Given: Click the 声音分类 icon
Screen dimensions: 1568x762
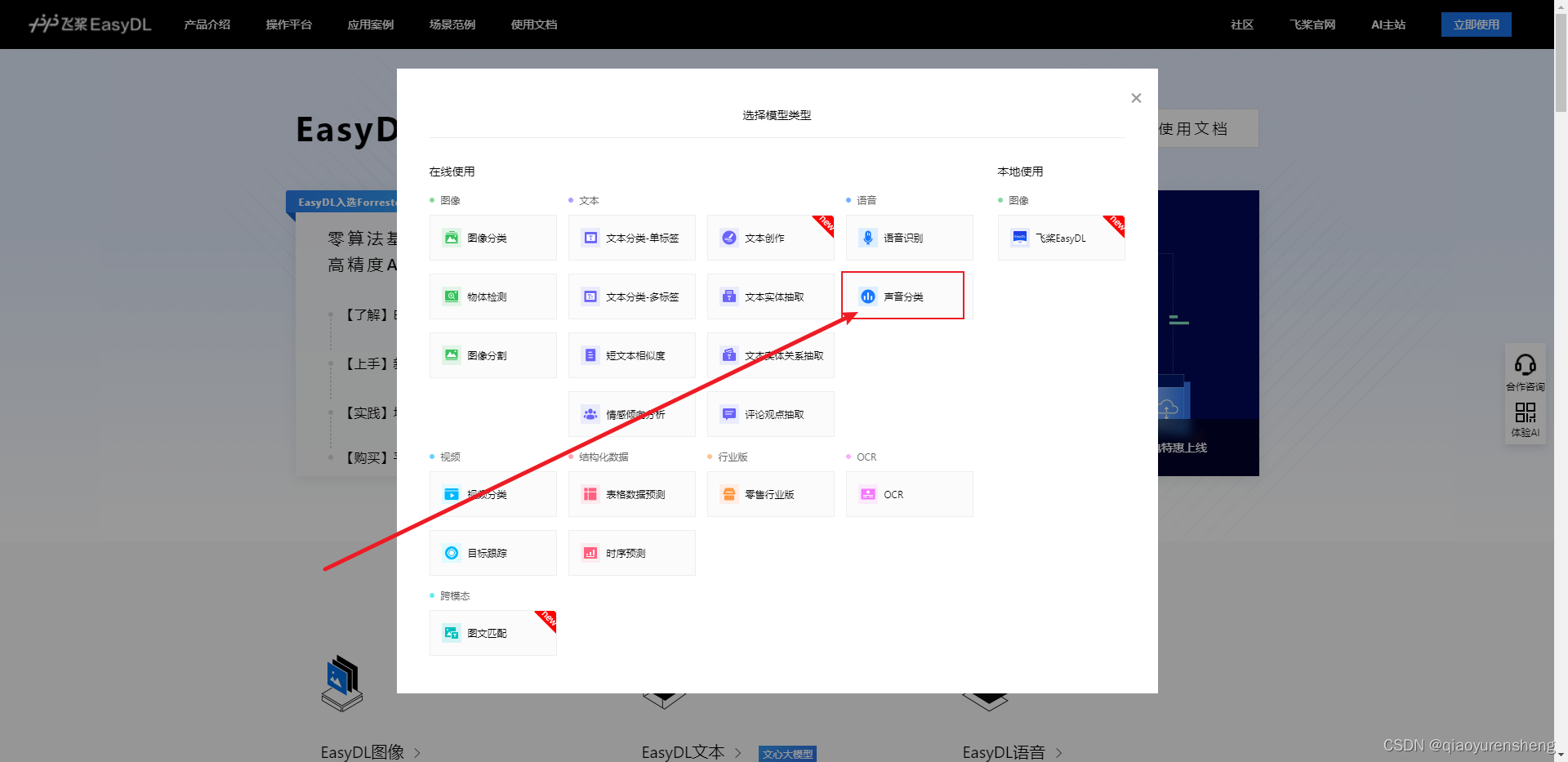Looking at the screenshot, I should point(868,296).
